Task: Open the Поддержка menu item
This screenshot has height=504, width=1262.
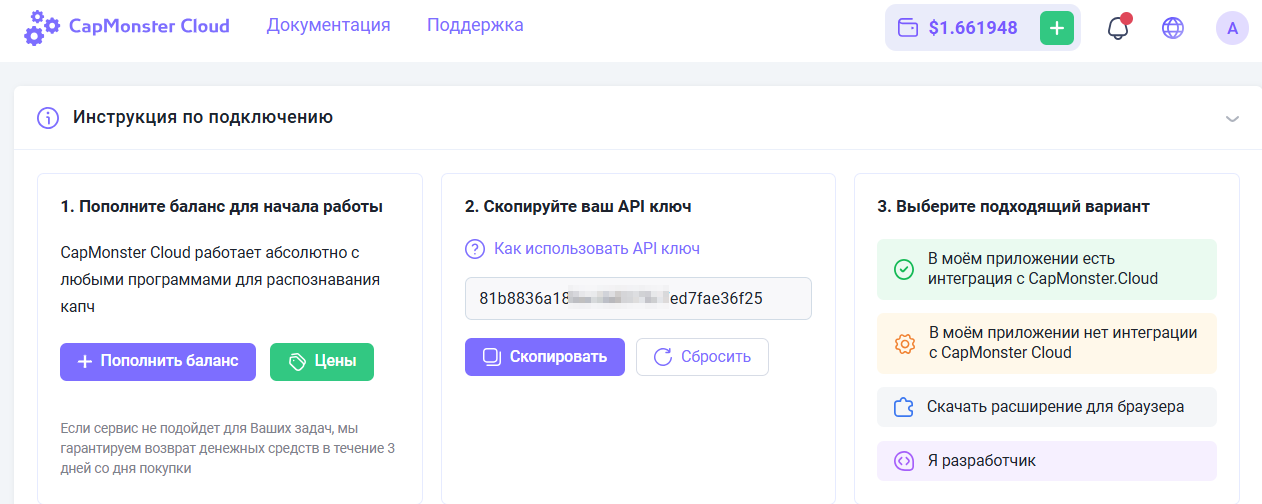Action: coord(475,25)
